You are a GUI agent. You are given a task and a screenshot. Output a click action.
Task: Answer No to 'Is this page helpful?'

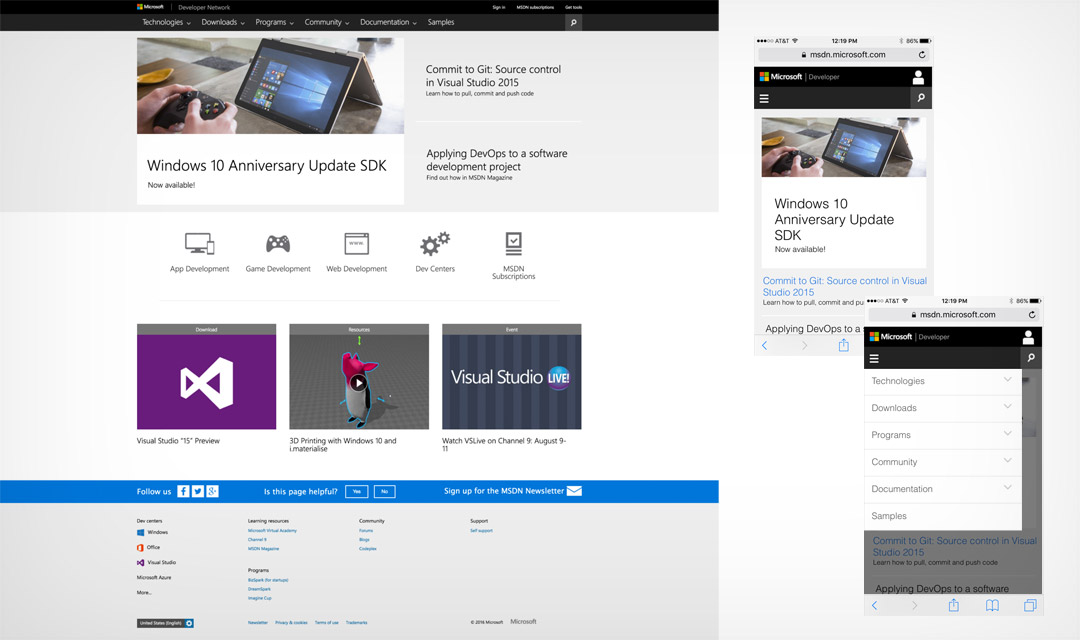384,491
